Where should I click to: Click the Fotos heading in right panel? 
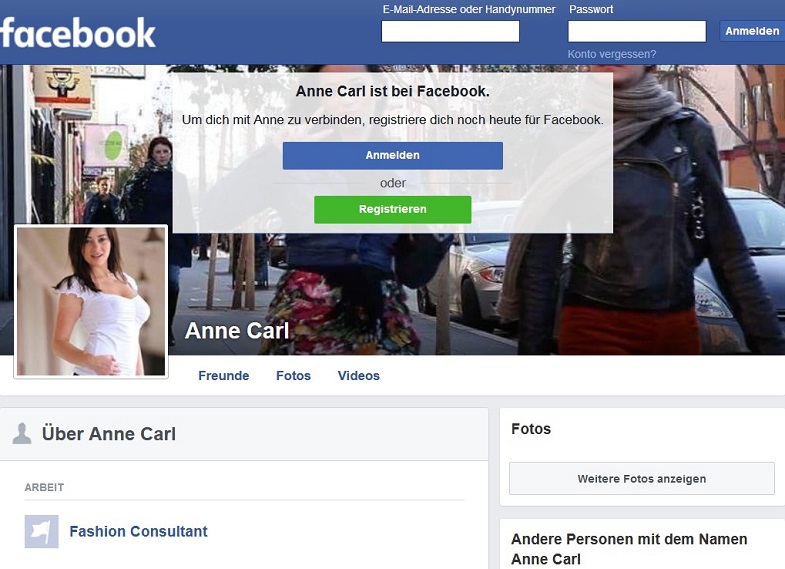(x=531, y=429)
